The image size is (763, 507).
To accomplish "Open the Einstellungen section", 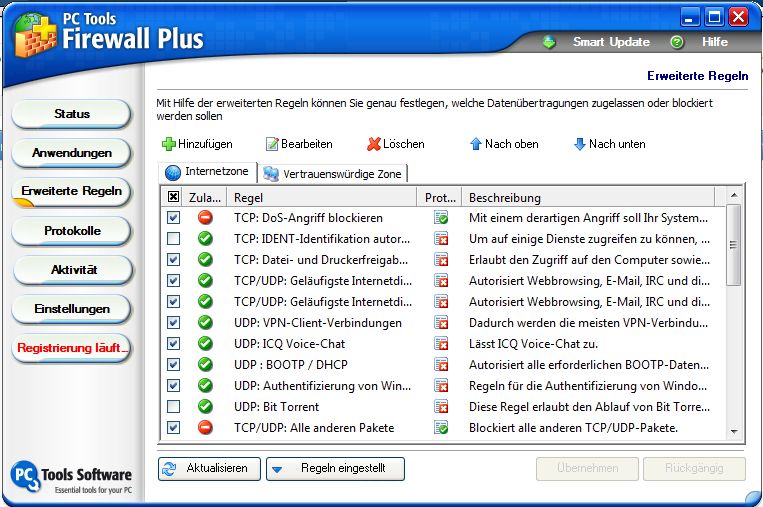I will tap(72, 309).
